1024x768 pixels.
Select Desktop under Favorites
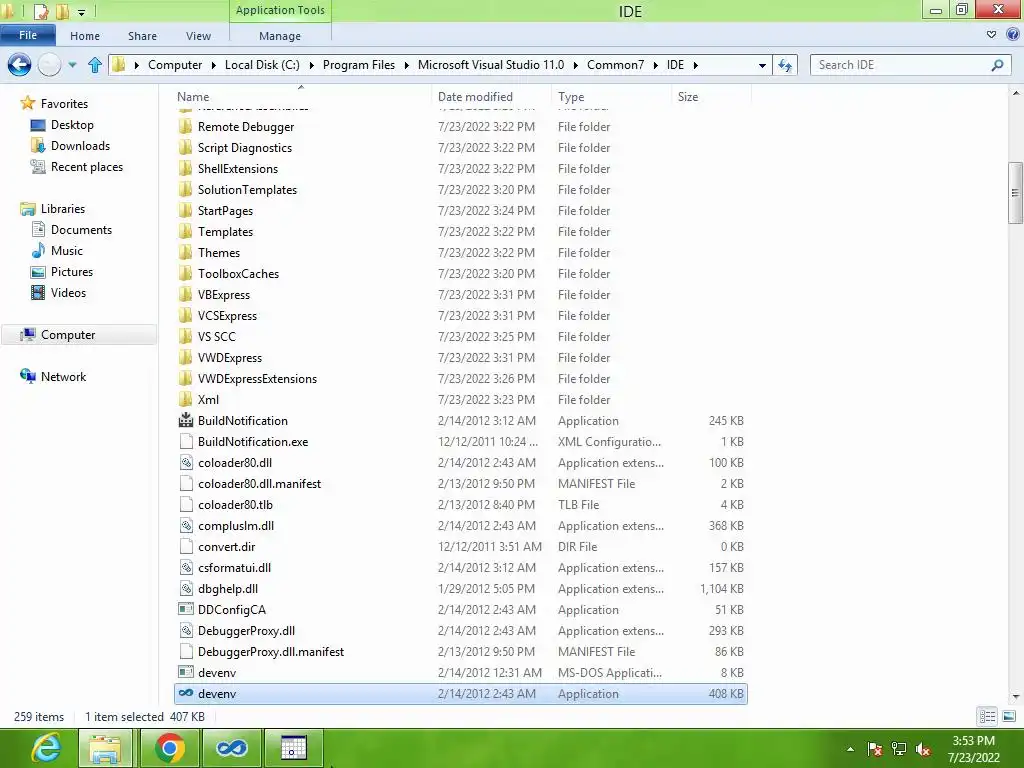(x=72, y=125)
